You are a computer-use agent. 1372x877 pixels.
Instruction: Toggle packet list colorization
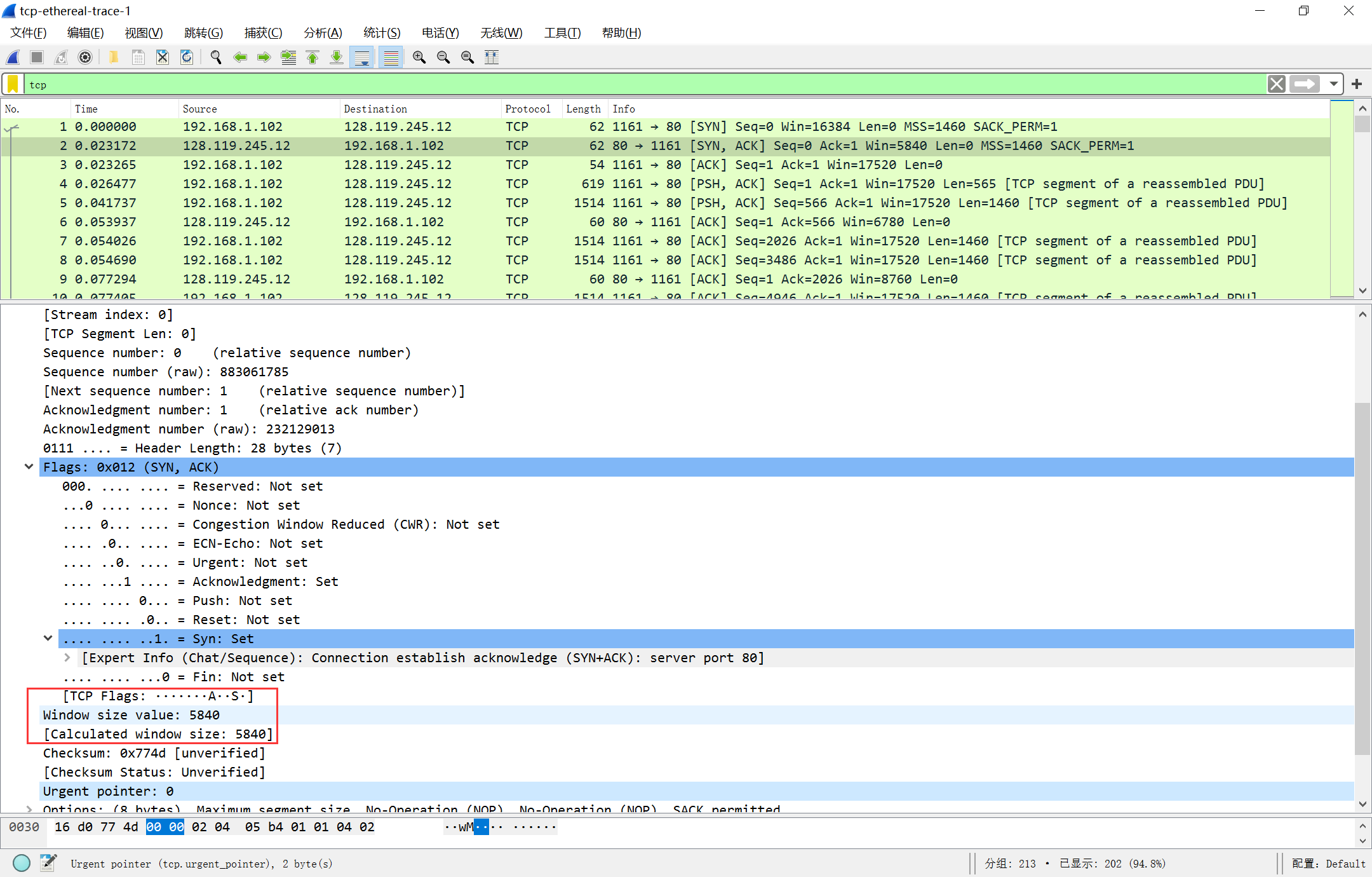(391, 57)
